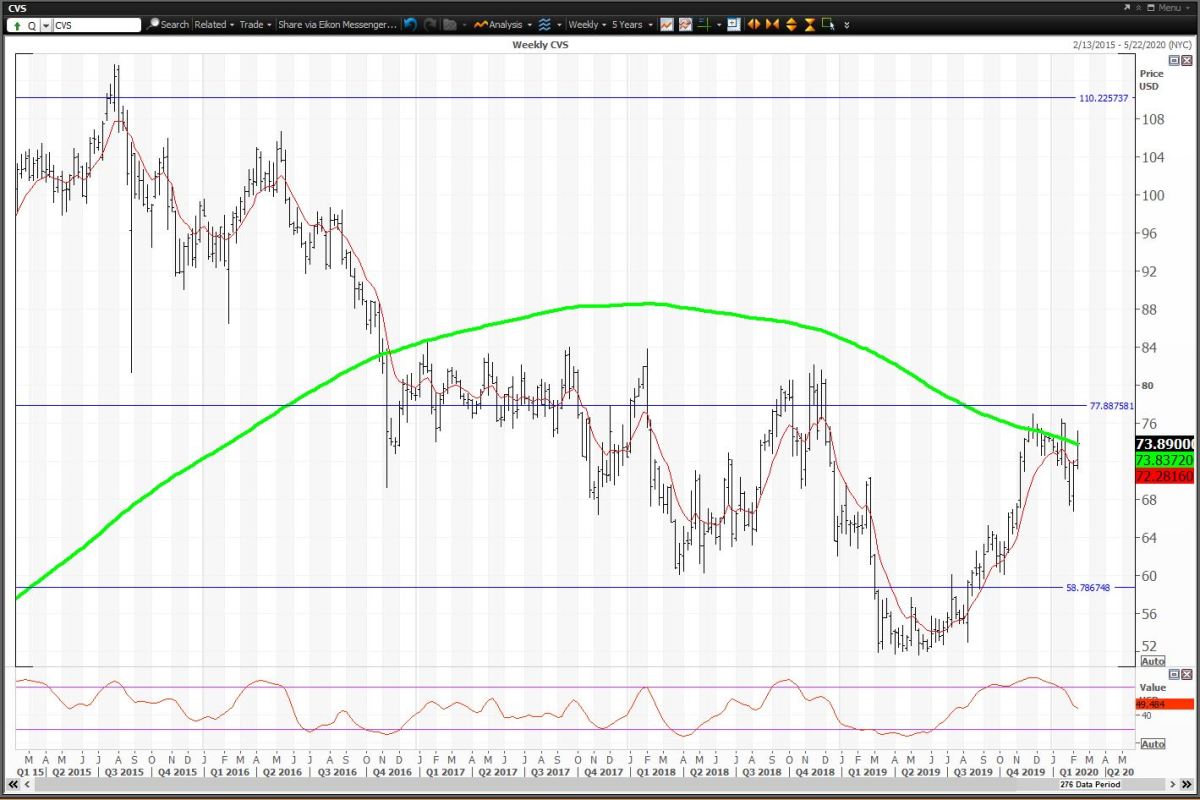1200x800 pixels.
Task: Share via Eikon Messenger
Action: (x=337, y=24)
